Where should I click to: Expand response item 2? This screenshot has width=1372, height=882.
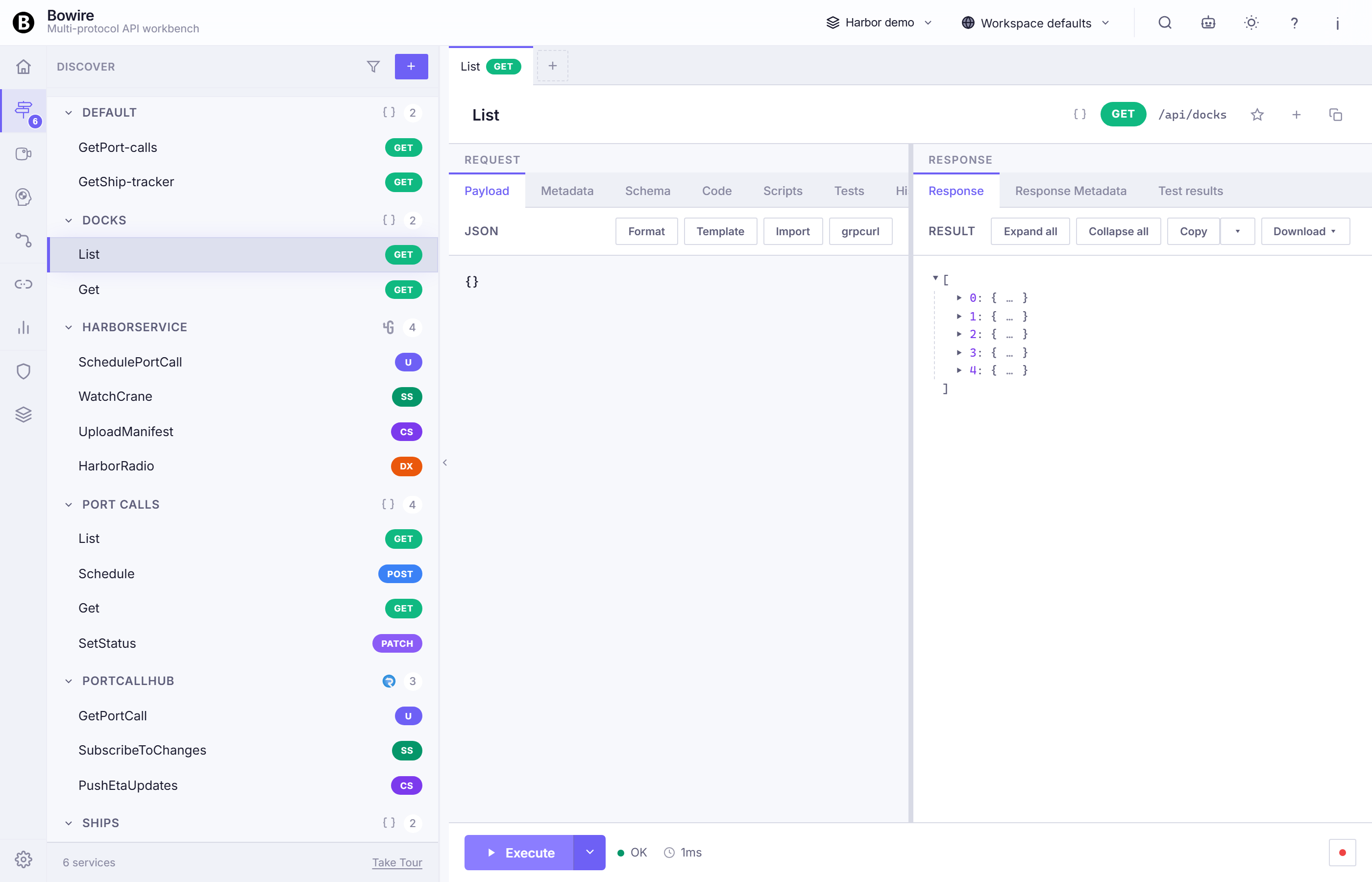(x=958, y=334)
